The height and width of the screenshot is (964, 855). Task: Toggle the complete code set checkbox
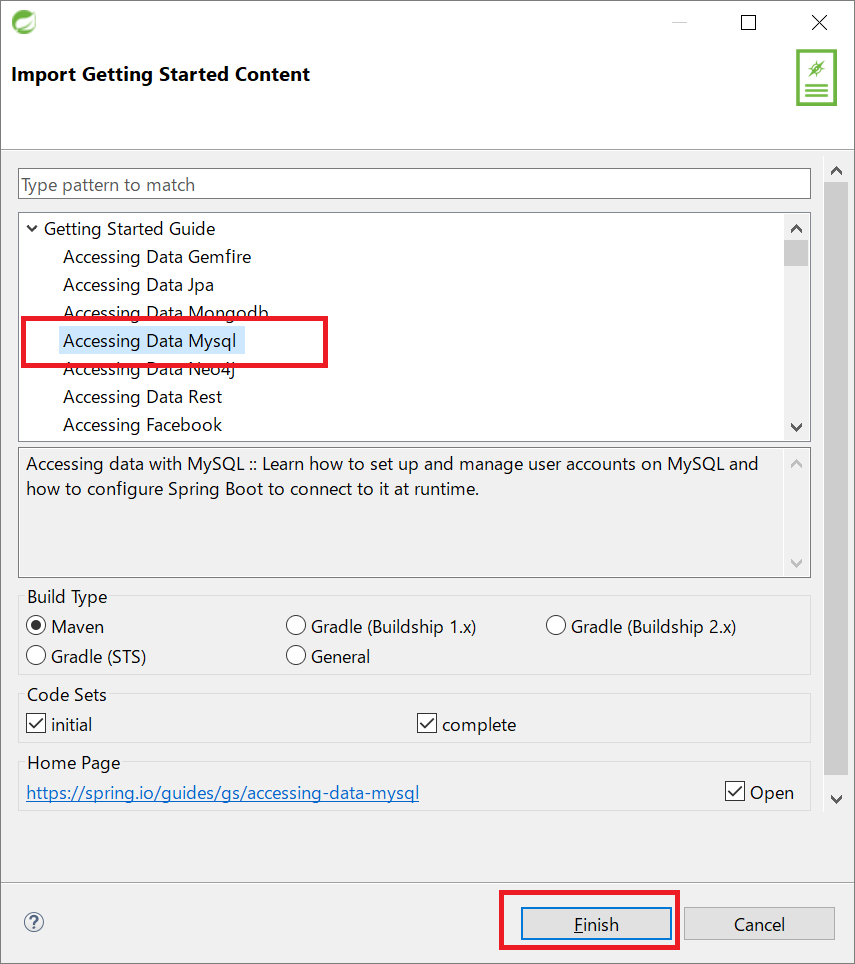pos(428,724)
